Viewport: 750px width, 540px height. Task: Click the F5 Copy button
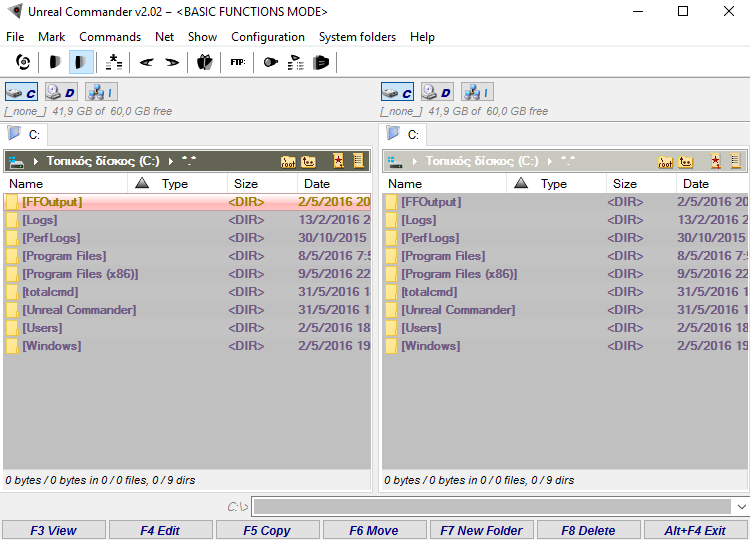pos(268,530)
